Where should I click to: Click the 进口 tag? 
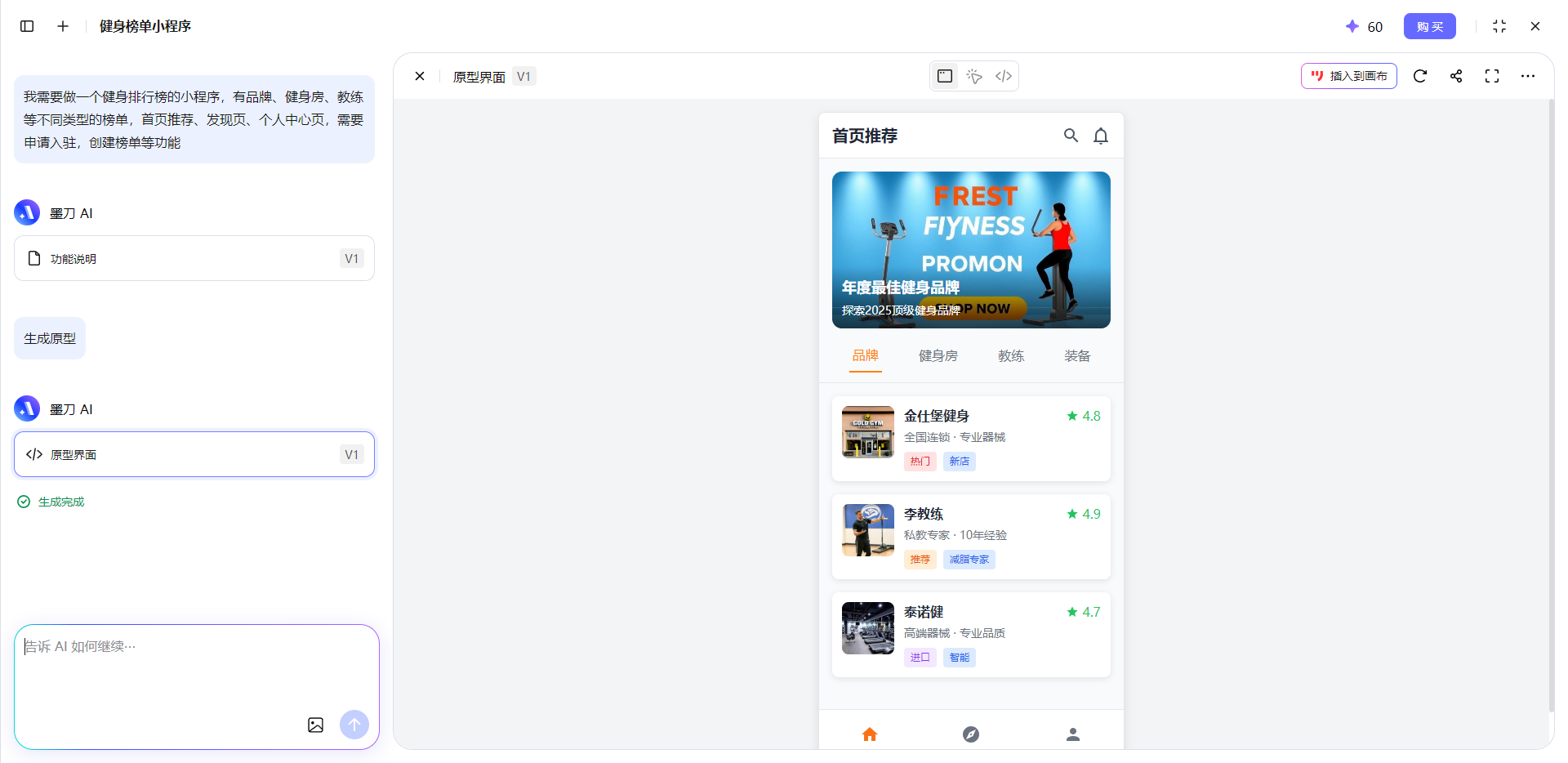(x=920, y=658)
